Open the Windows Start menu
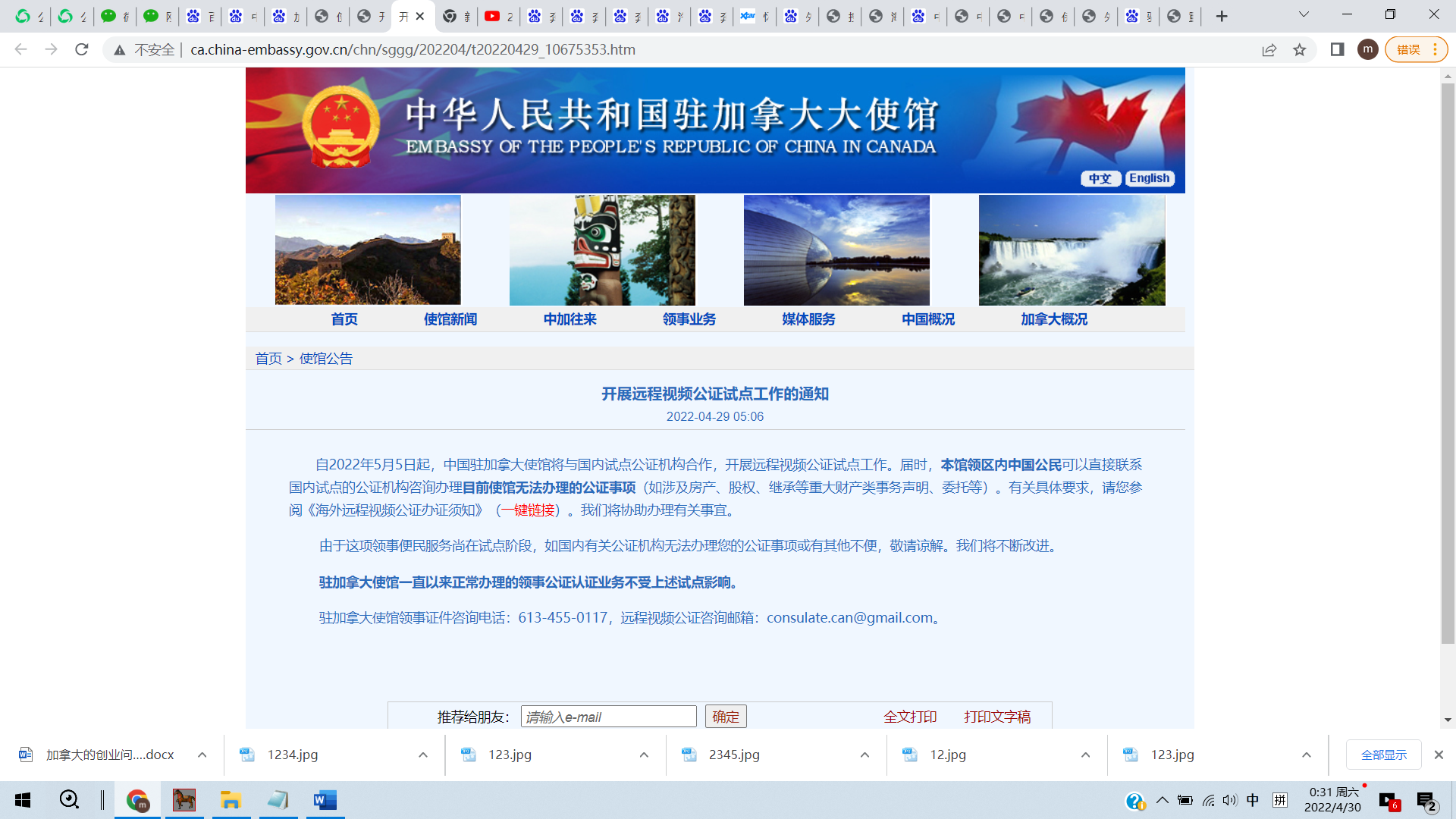 coord(23,800)
